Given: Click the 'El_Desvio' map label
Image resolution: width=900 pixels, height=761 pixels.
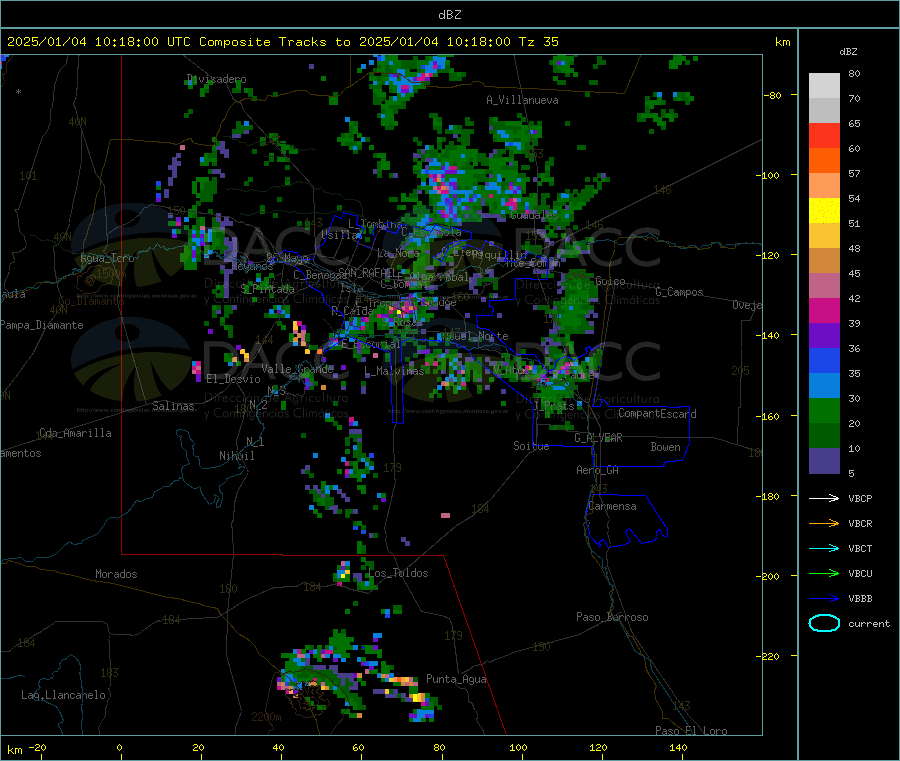Looking at the screenshot, I should [x=234, y=379].
